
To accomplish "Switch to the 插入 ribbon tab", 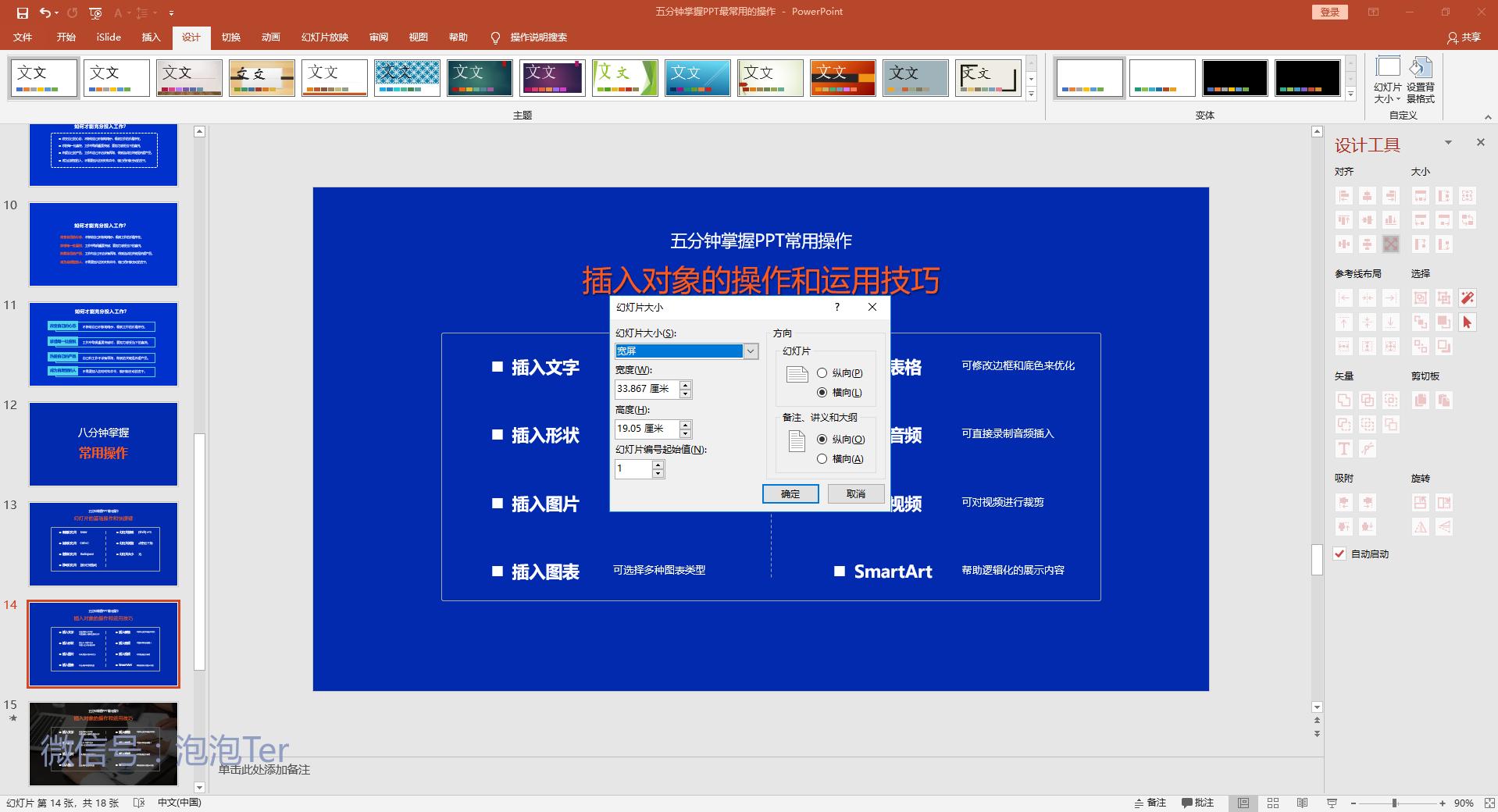I will 151,37.
